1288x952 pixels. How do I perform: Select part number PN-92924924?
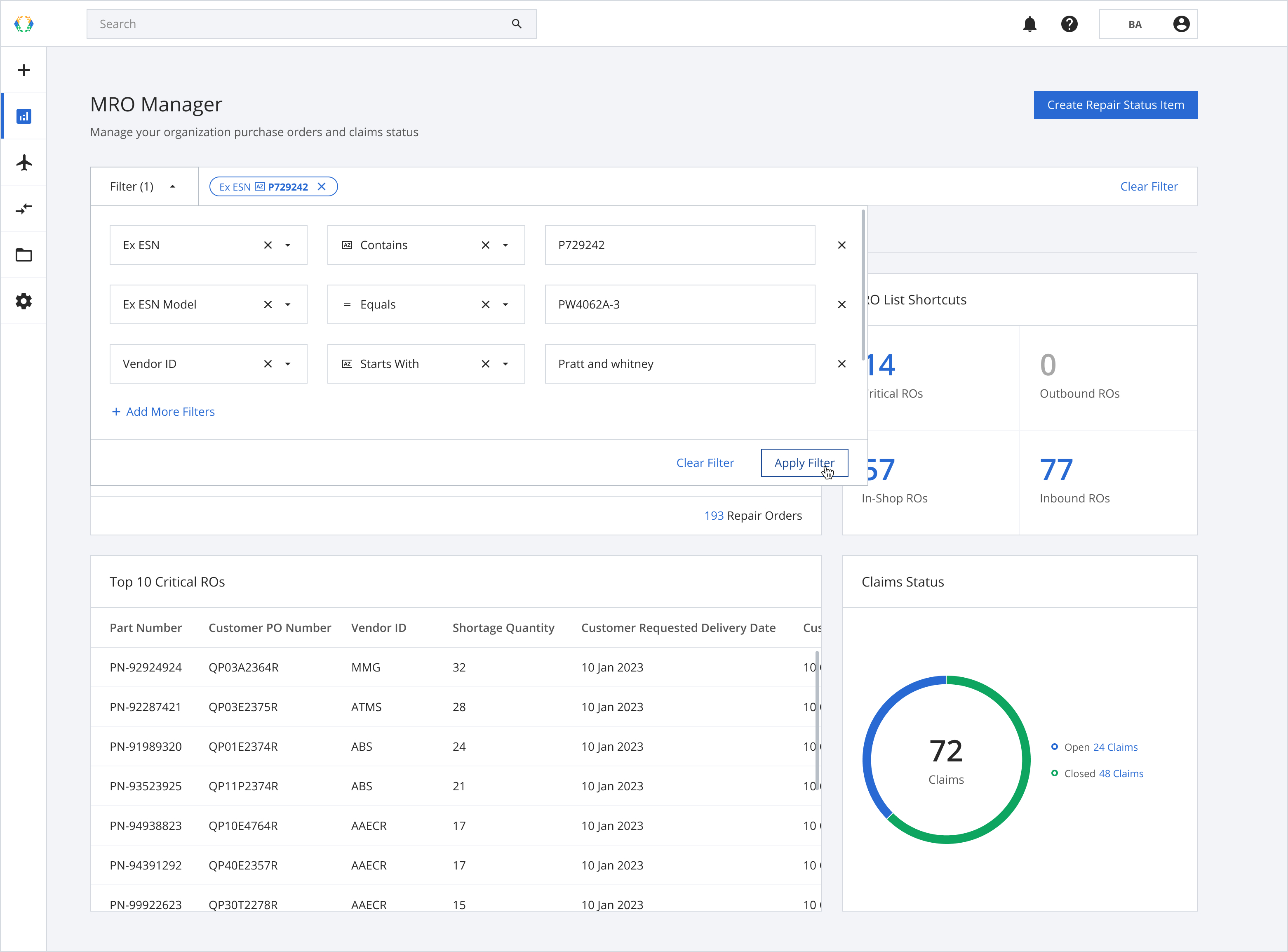[x=146, y=667]
